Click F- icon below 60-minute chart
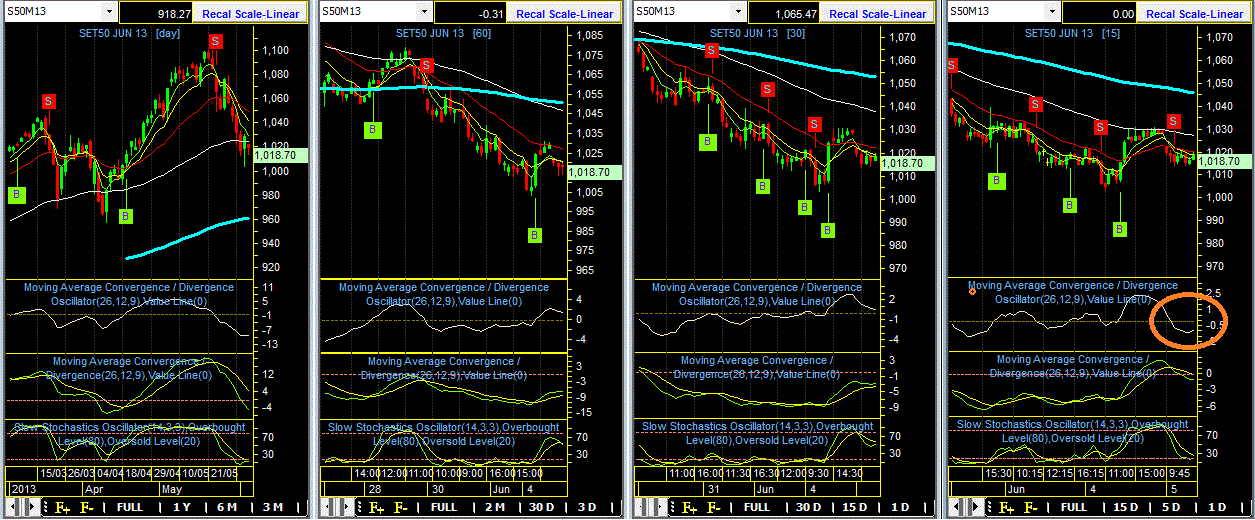 click(x=399, y=507)
